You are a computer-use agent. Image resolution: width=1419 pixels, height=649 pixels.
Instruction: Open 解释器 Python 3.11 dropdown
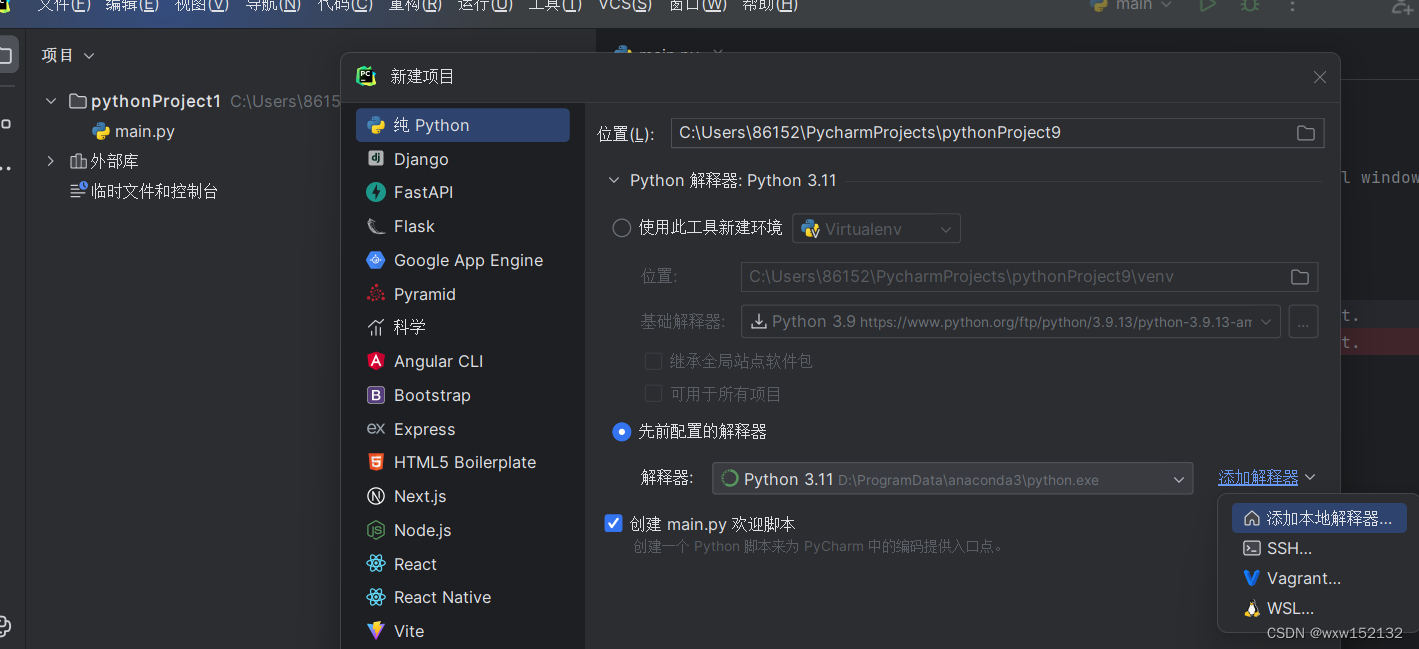[x=953, y=479]
